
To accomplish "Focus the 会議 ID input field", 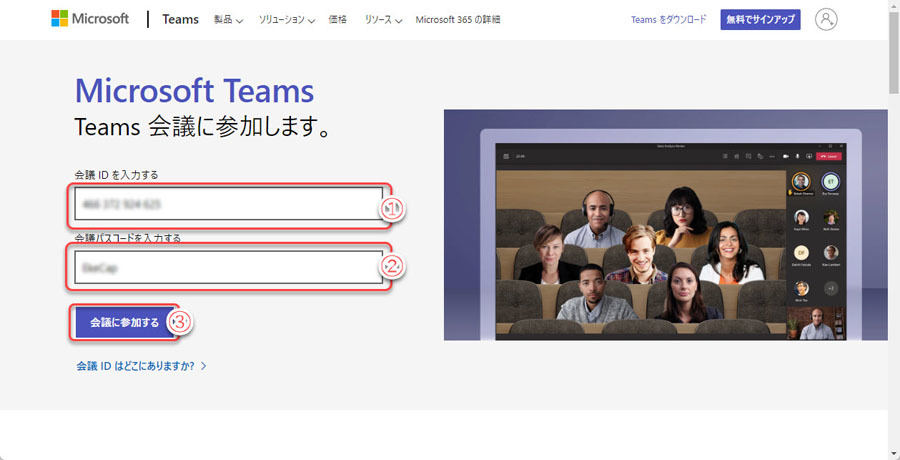I will [x=228, y=204].
